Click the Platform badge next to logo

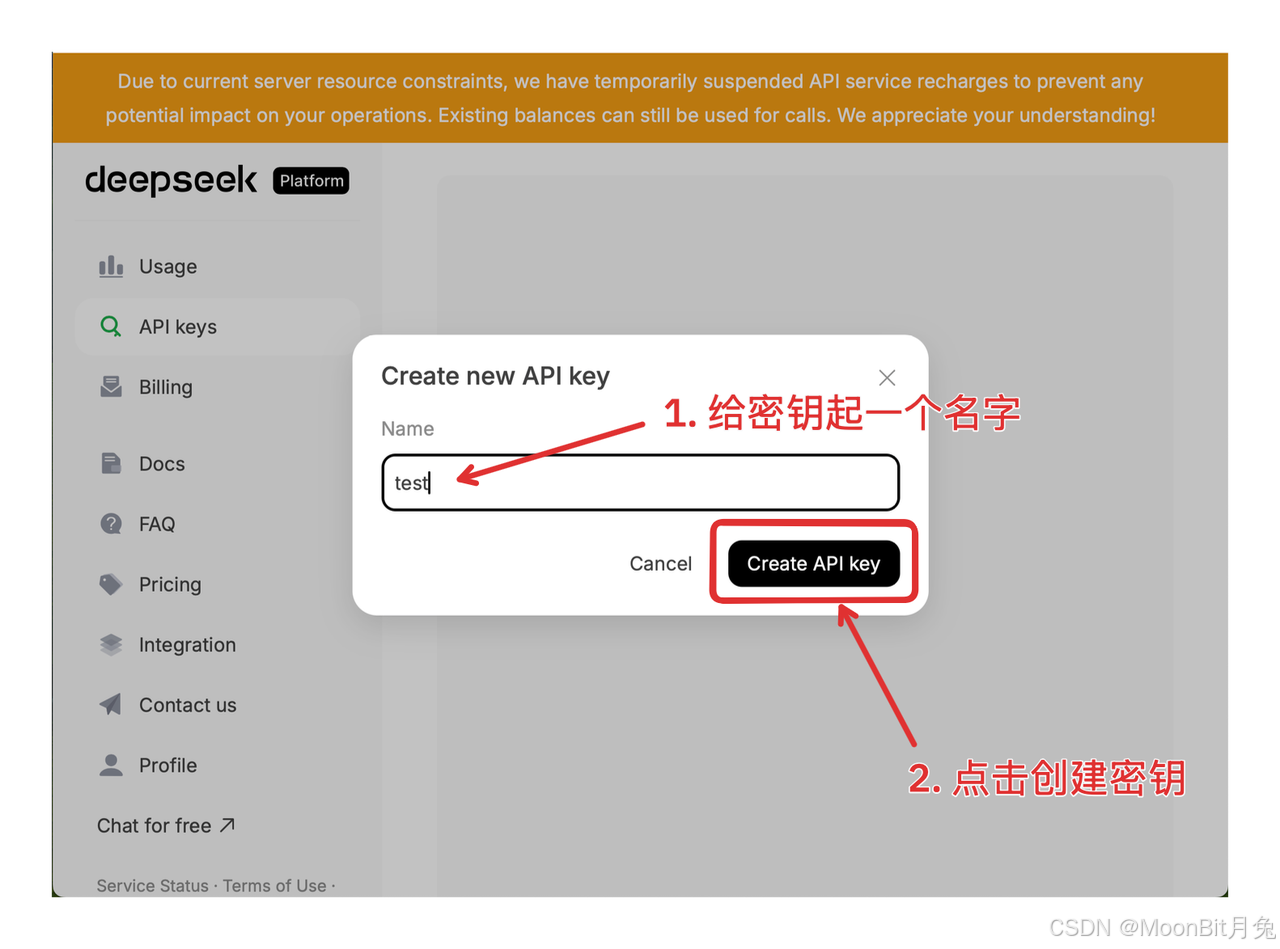point(311,181)
